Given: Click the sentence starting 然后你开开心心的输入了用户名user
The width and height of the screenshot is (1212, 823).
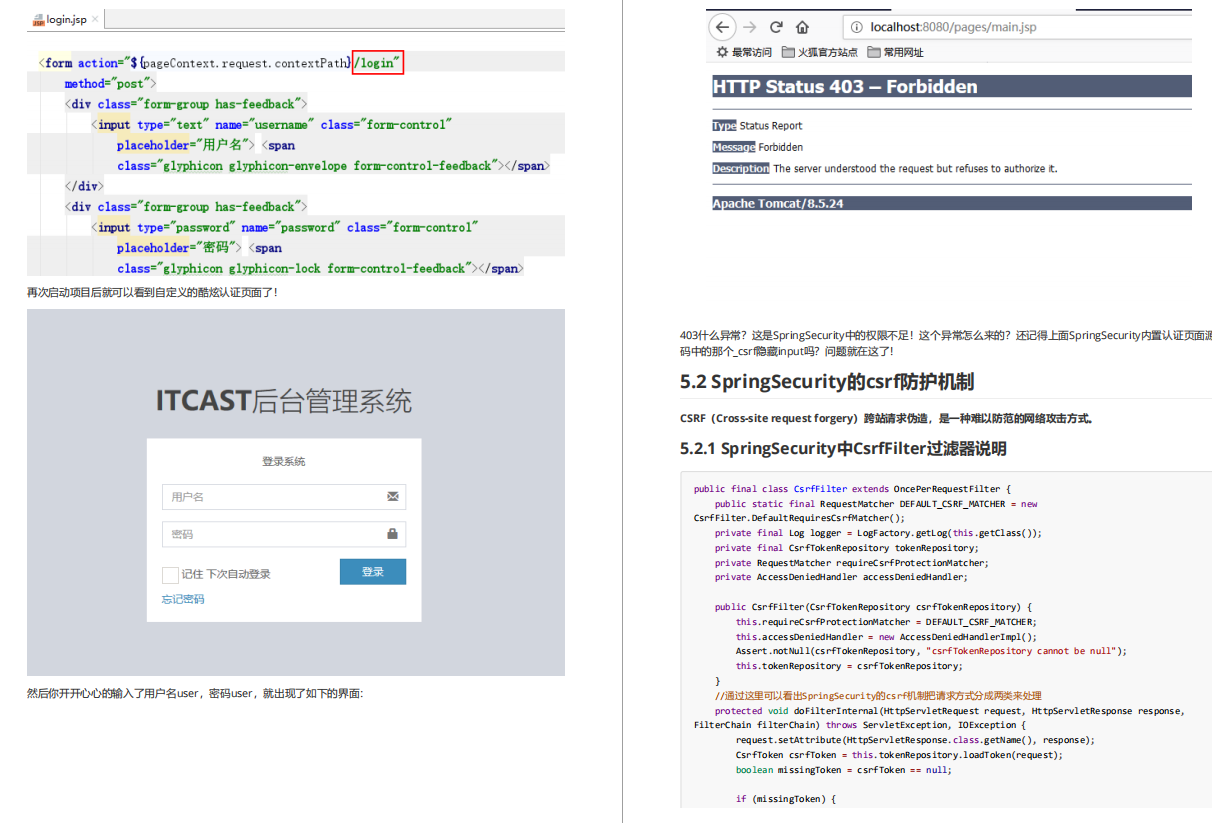Looking at the screenshot, I should pos(195,692).
